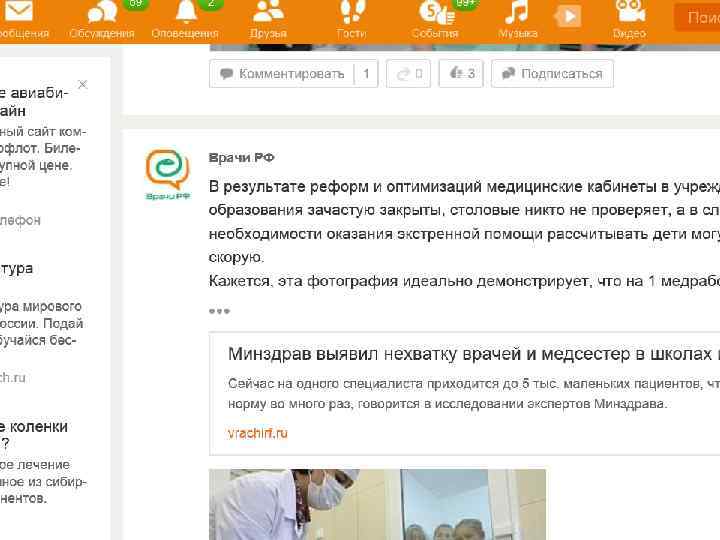The image size is (720, 540).
Task: Open the Сообщения envelope icon
Action: tap(18, 11)
